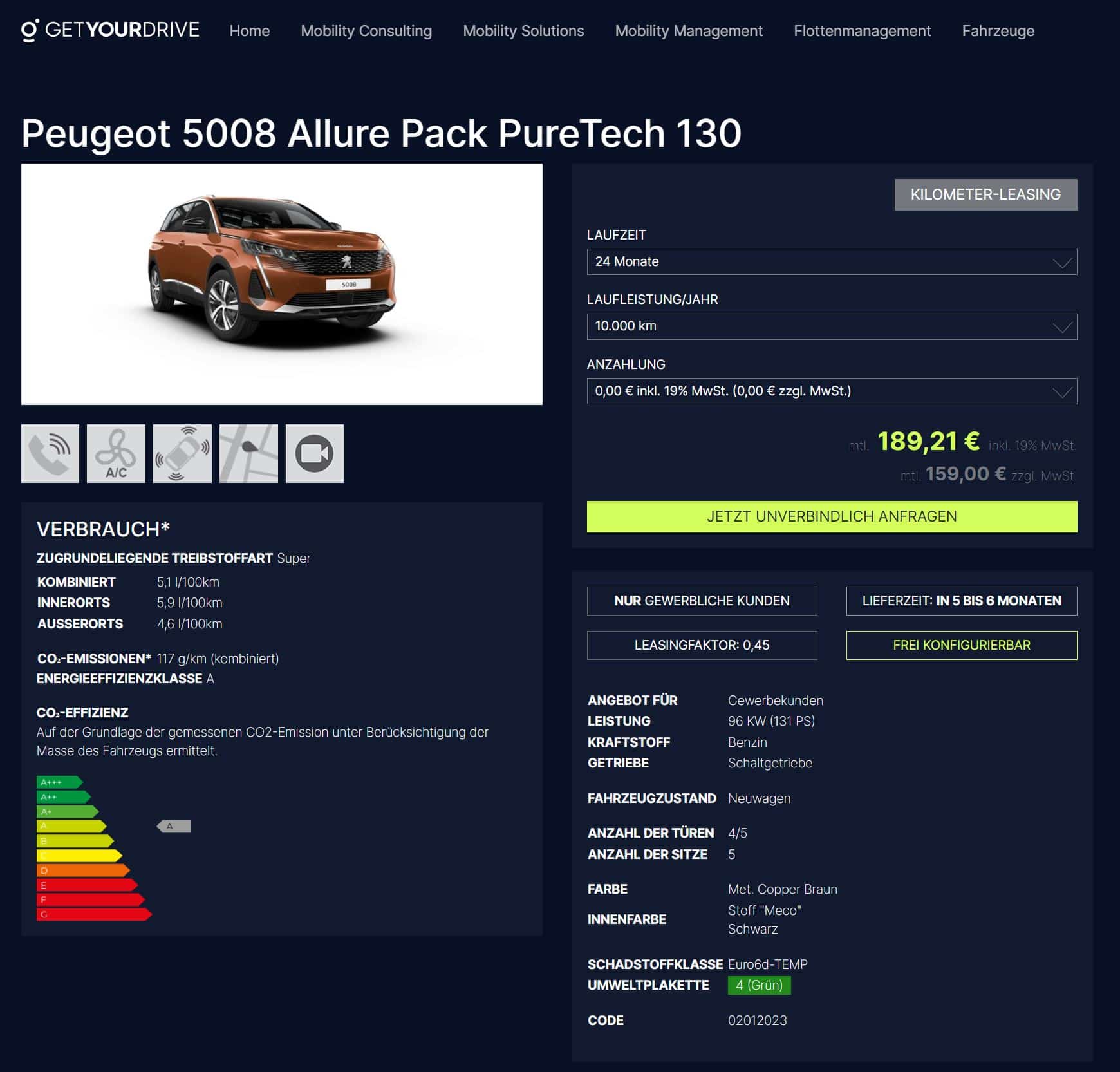Click the 159,00 € net price
This screenshot has height=1072, width=1120.
pyautogui.click(x=966, y=474)
